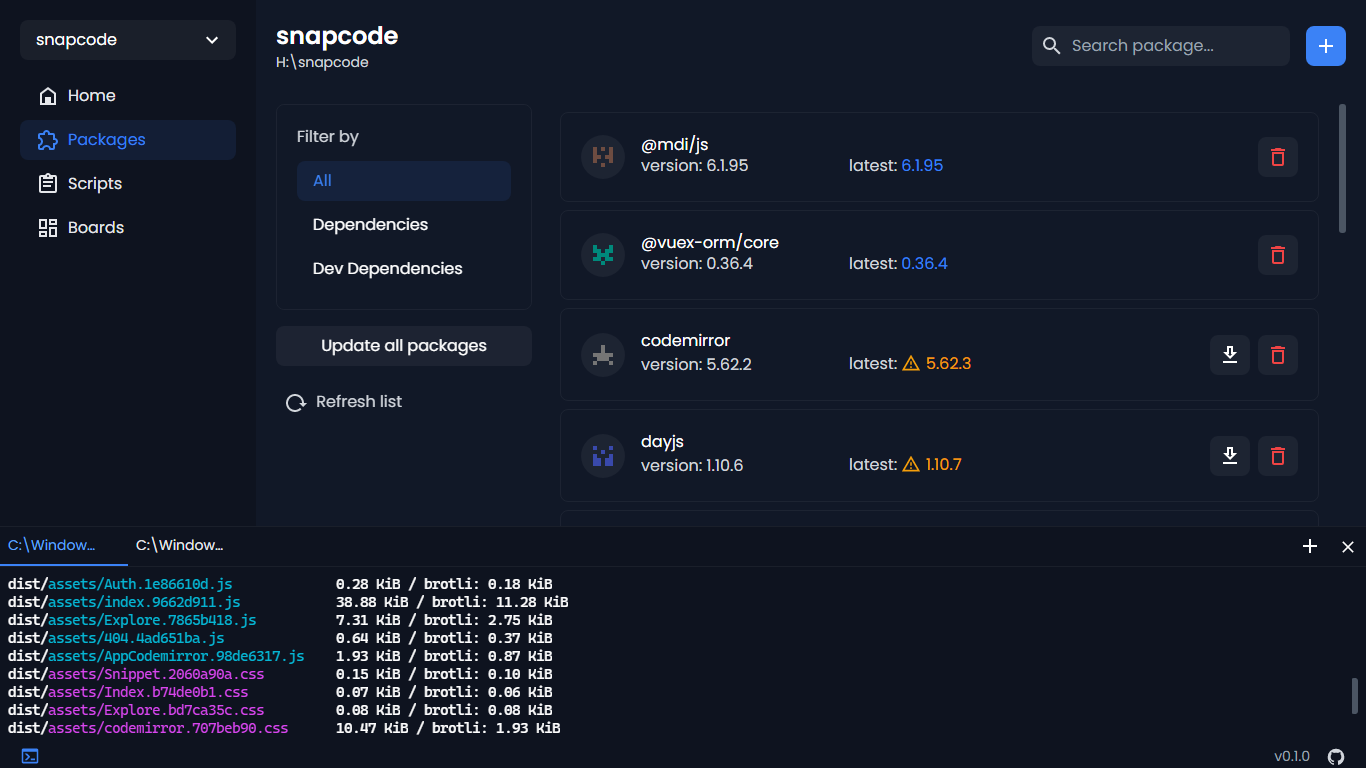
Task: Delete the @mdi/js package
Action: 1278,157
